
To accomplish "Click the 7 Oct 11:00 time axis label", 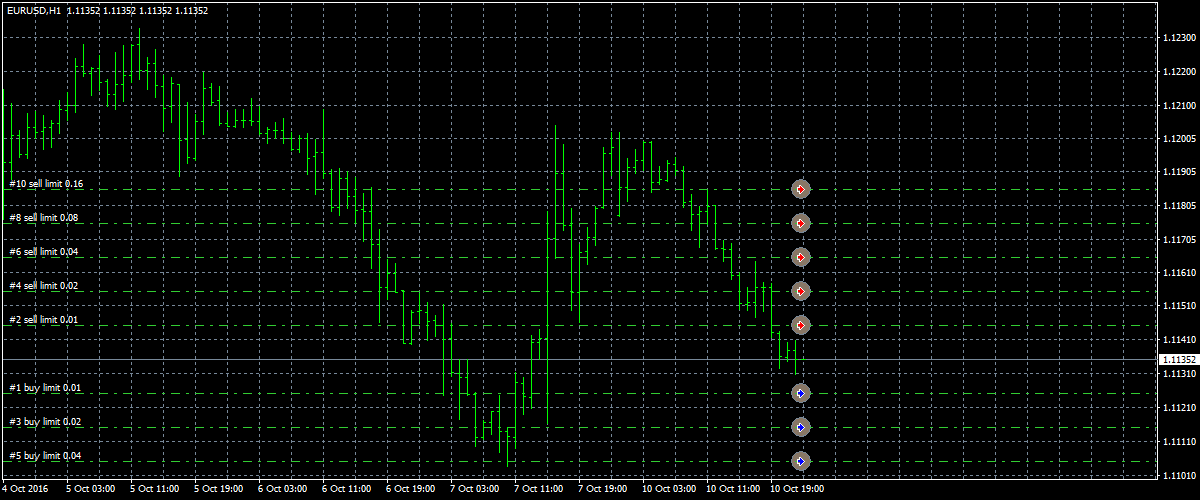I will pos(537,489).
